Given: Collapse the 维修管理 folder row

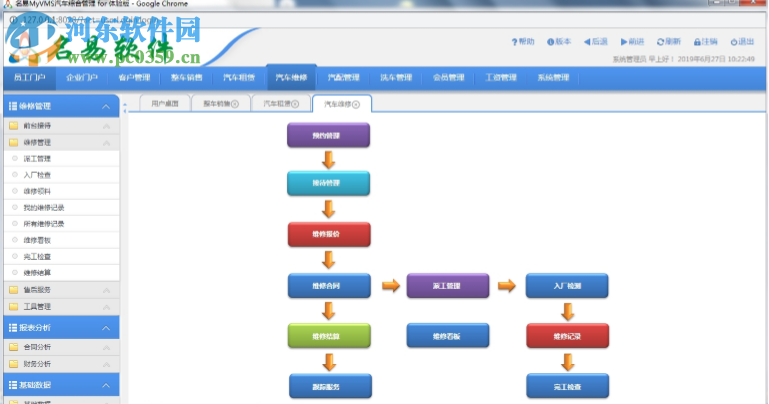Looking at the screenshot, I should (x=61, y=143).
